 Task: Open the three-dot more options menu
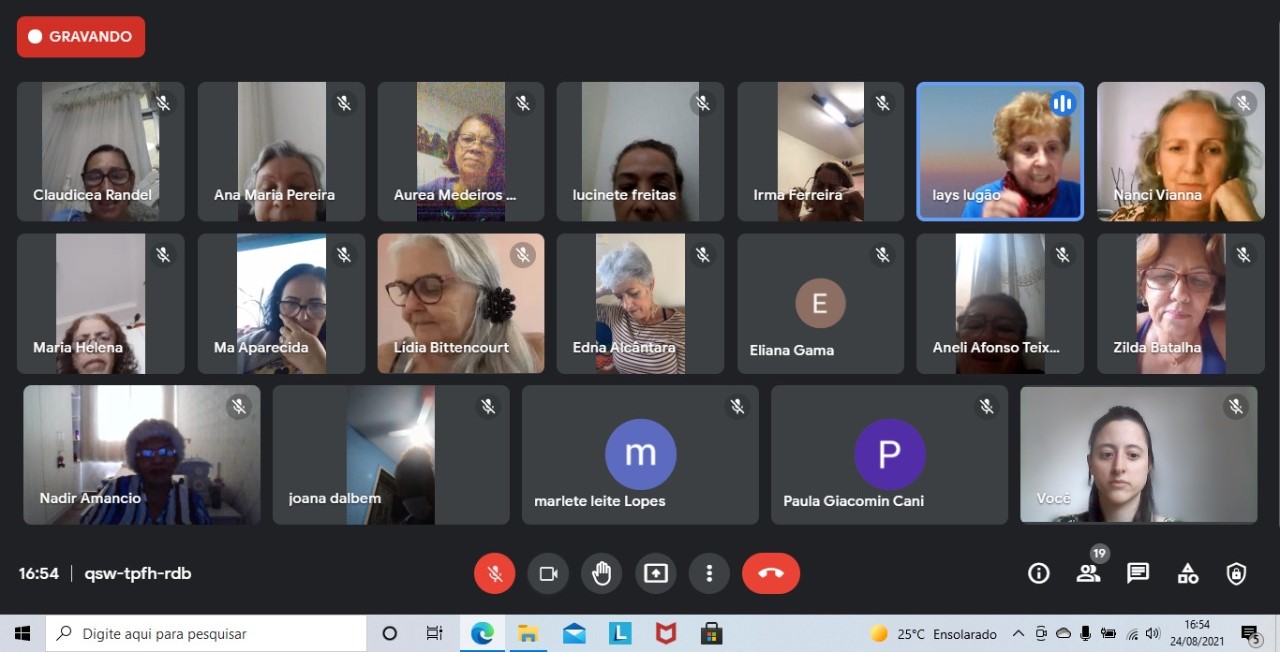click(709, 574)
